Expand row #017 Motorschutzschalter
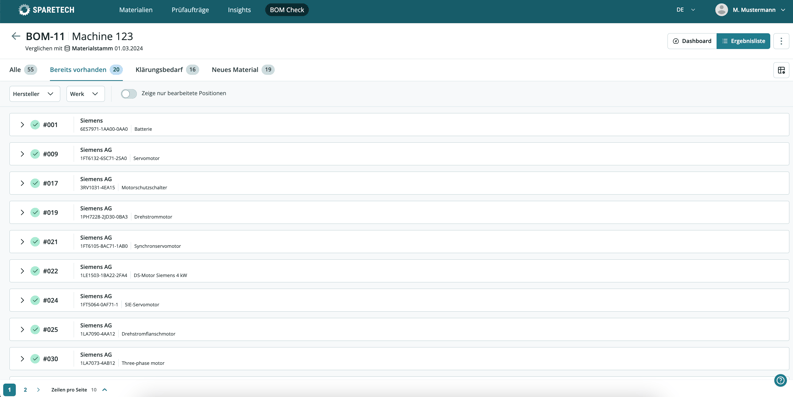 [22, 184]
